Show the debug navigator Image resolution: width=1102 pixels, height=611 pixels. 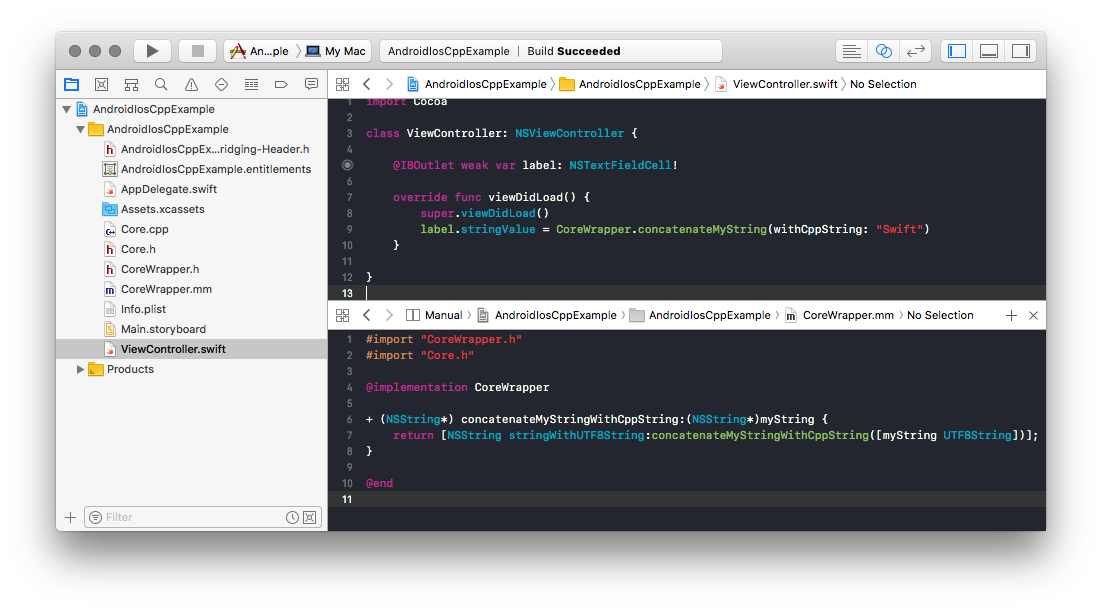coord(251,84)
